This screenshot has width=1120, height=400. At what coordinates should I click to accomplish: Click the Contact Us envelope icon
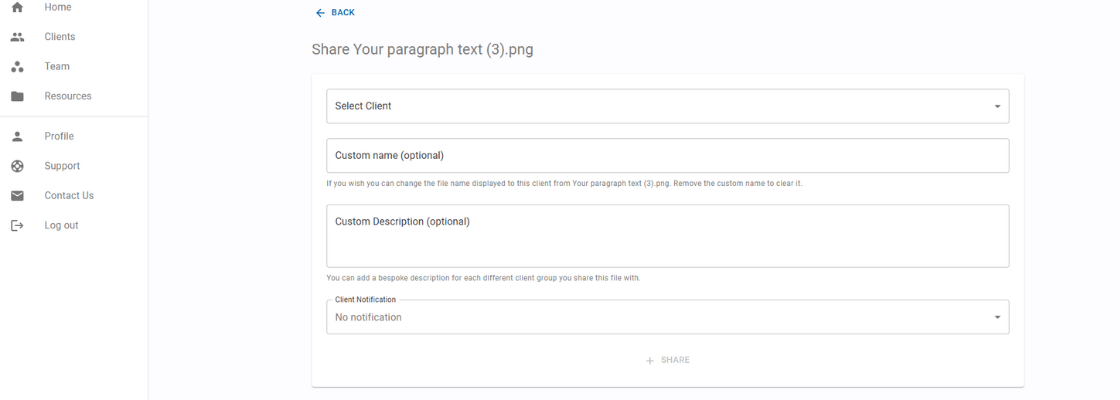(x=17, y=196)
